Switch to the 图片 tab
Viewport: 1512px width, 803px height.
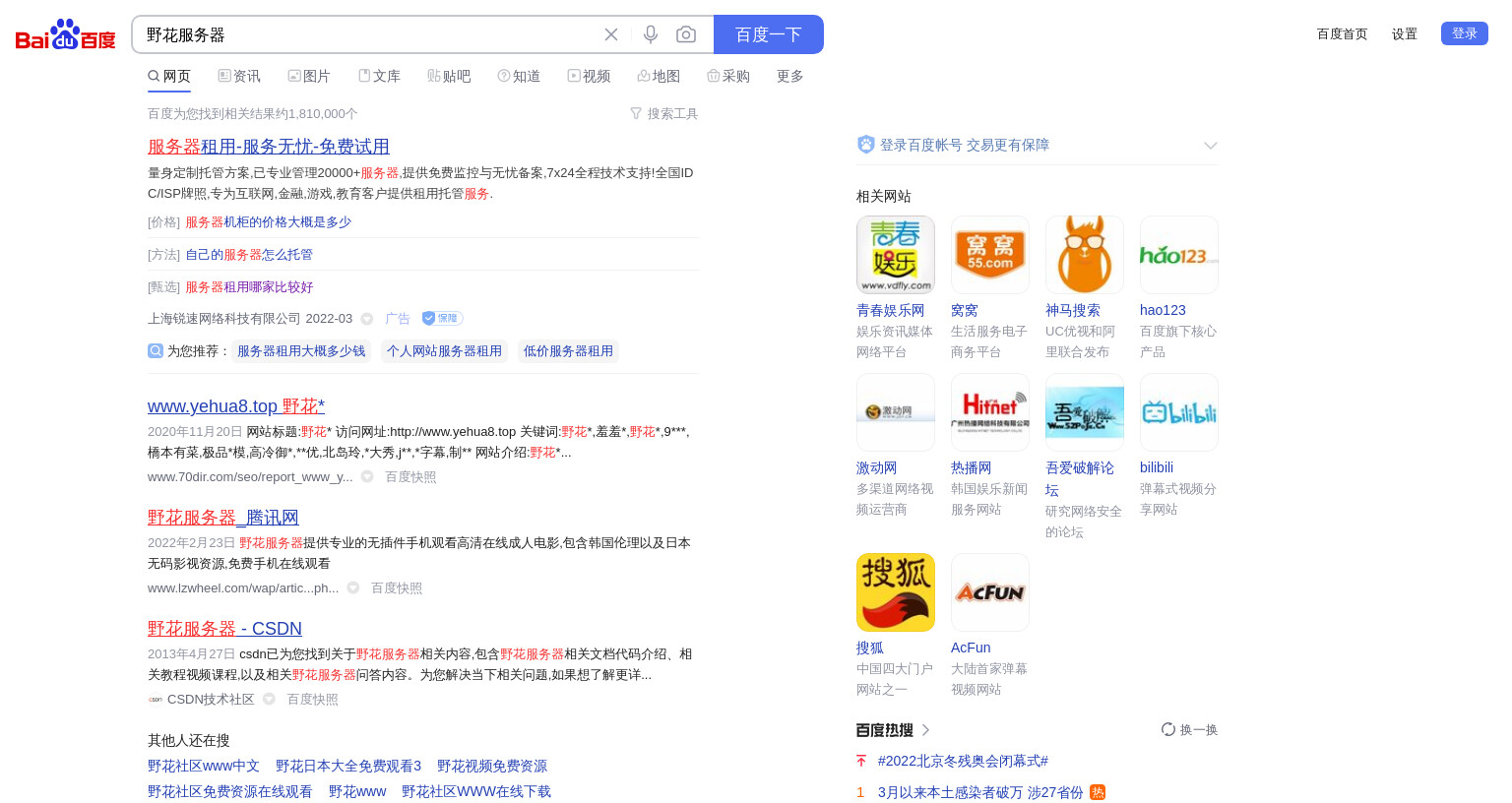[x=309, y=76]
